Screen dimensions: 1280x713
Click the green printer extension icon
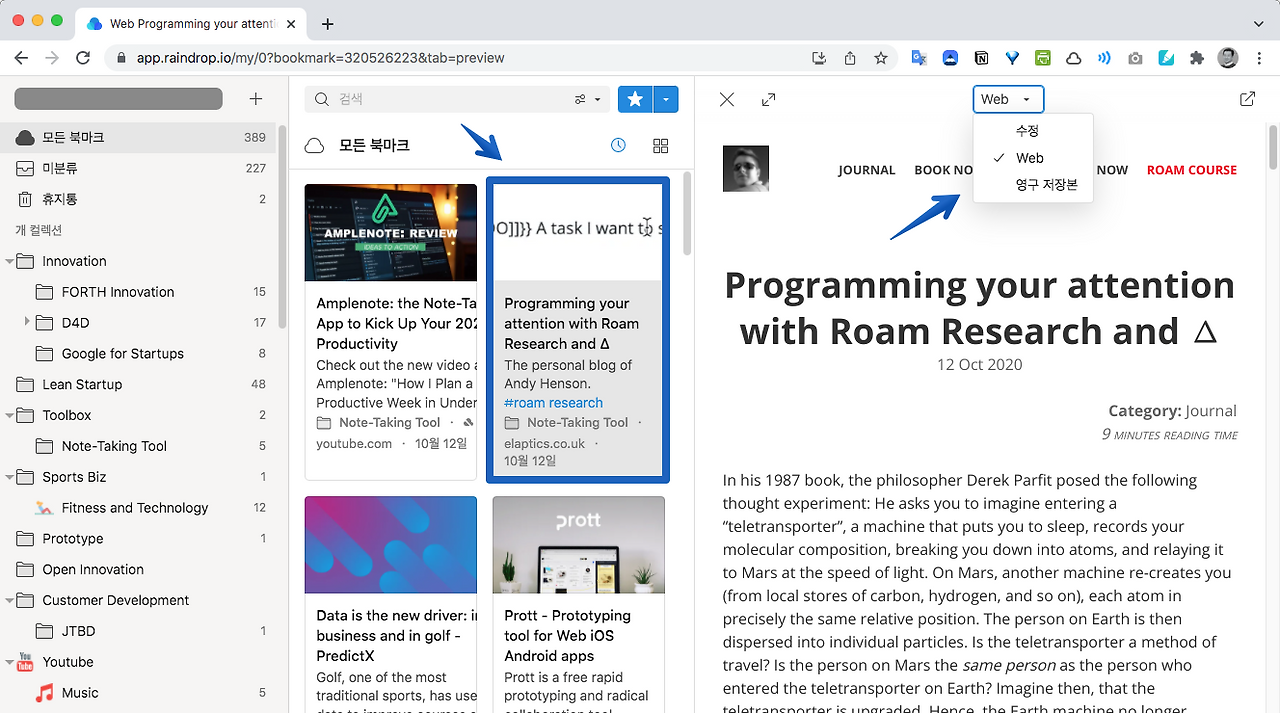point(1043,58)
